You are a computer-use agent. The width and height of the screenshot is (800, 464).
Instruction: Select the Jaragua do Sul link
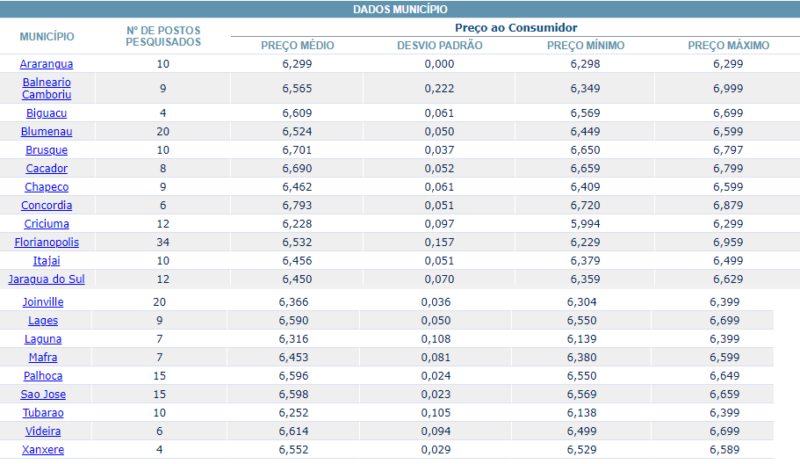(x=46, y=279)
